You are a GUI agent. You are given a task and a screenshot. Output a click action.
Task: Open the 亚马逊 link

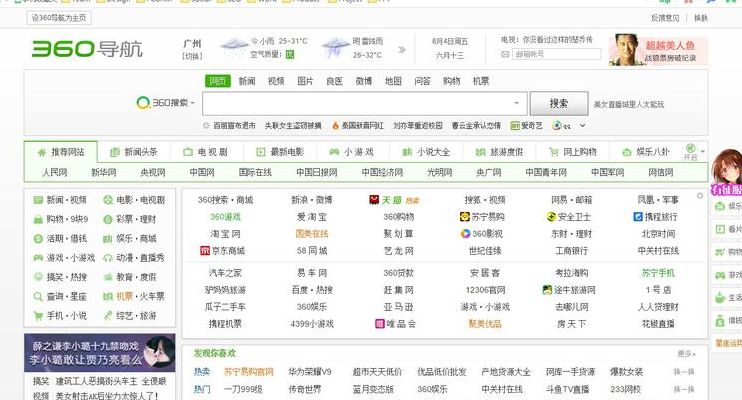pyautogui.click(x=398, y=307)
